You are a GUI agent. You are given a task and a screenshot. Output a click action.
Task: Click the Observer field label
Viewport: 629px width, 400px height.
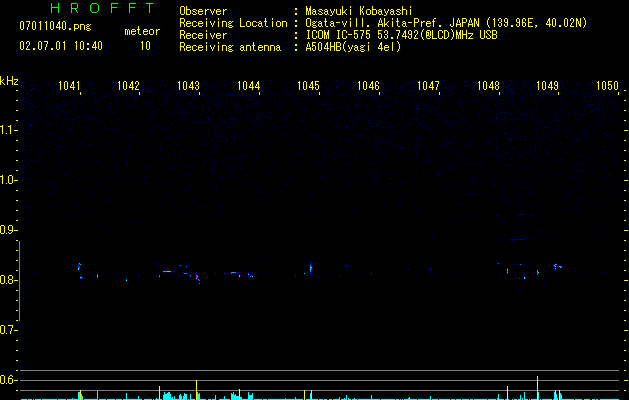point(203,11)
